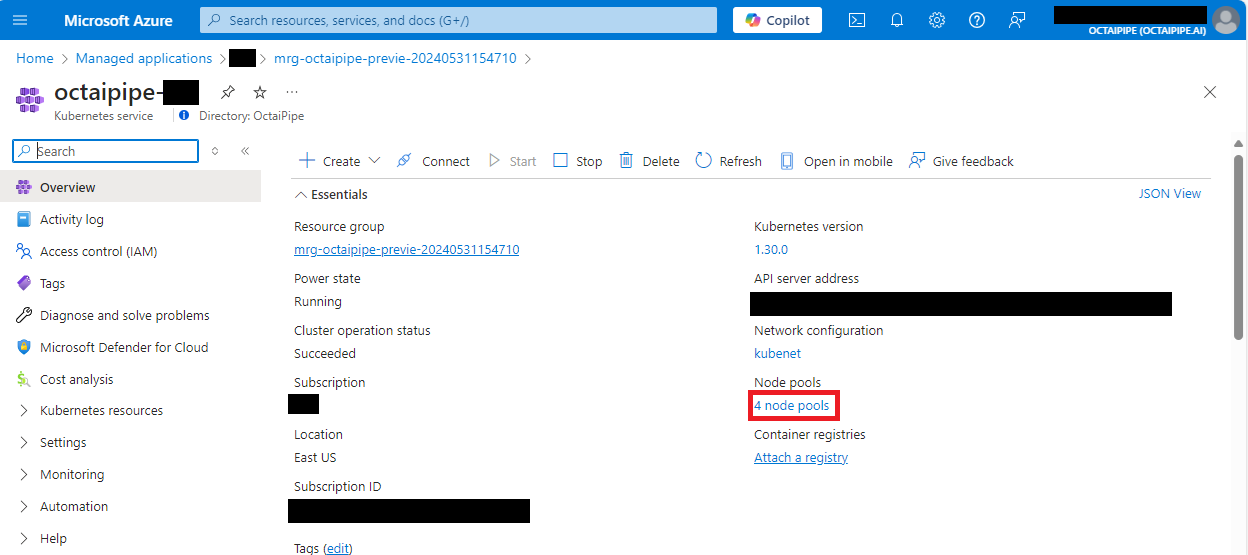1248x555 pixels.
Task: Open mrg-octaipipe-previe breadcrumb link
Action: [395, 58]
